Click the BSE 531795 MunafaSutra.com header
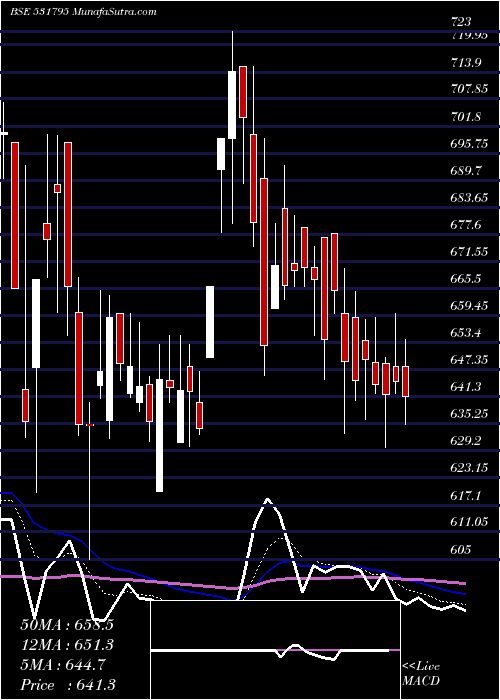This screenshot has width=500, height=700. 83,12
